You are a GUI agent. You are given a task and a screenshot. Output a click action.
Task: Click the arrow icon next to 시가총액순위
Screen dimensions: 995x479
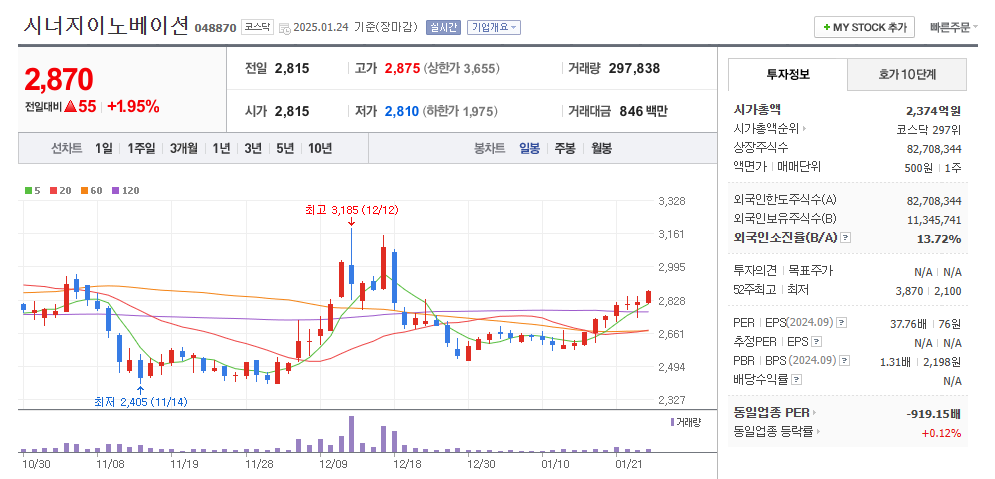pyautogui.click(x=805, y=129)
